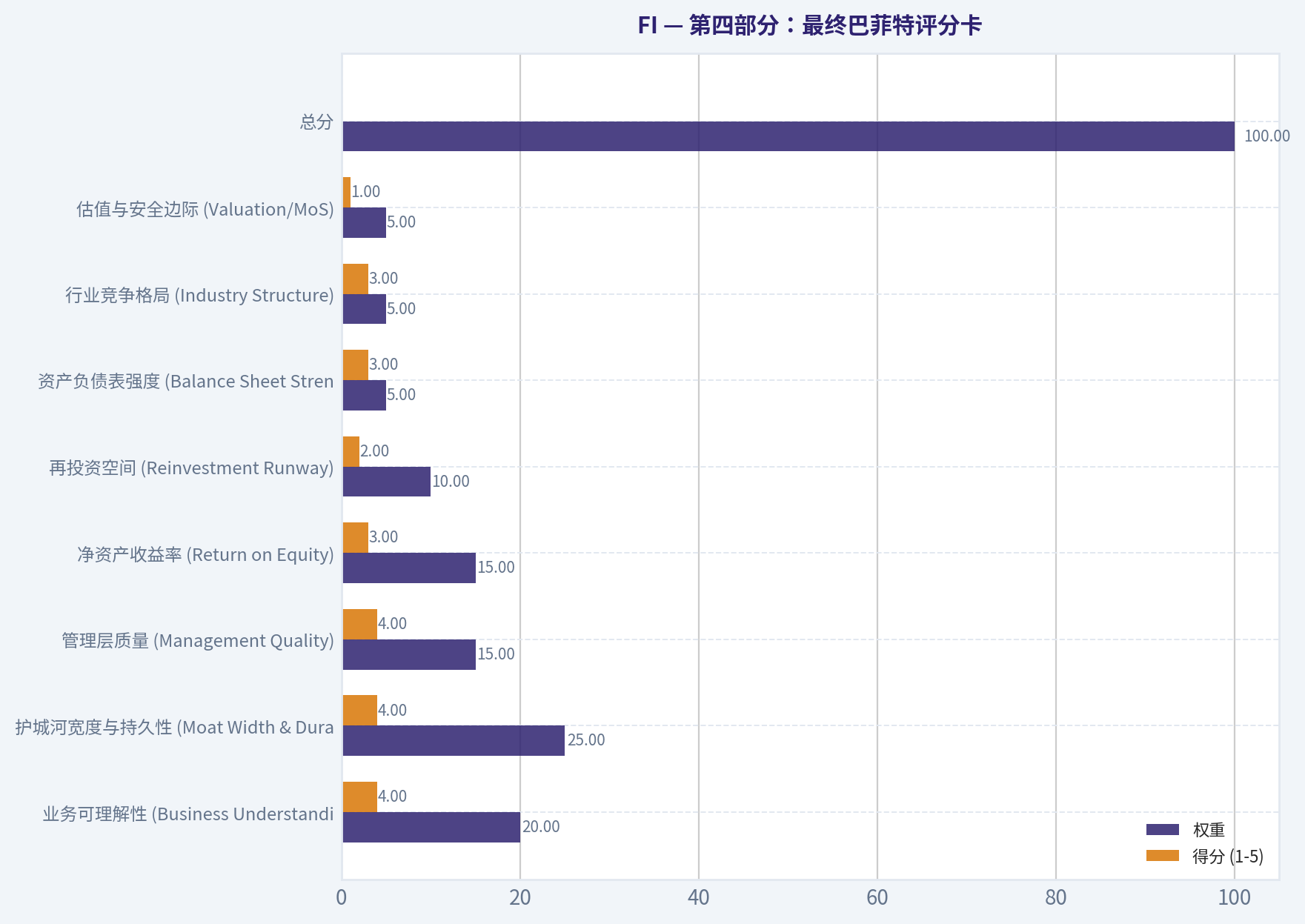Viewport: 1305px width, 924px height.
Task: Click the purple Moat Width weight bar
Action: (x=454, y=740)
